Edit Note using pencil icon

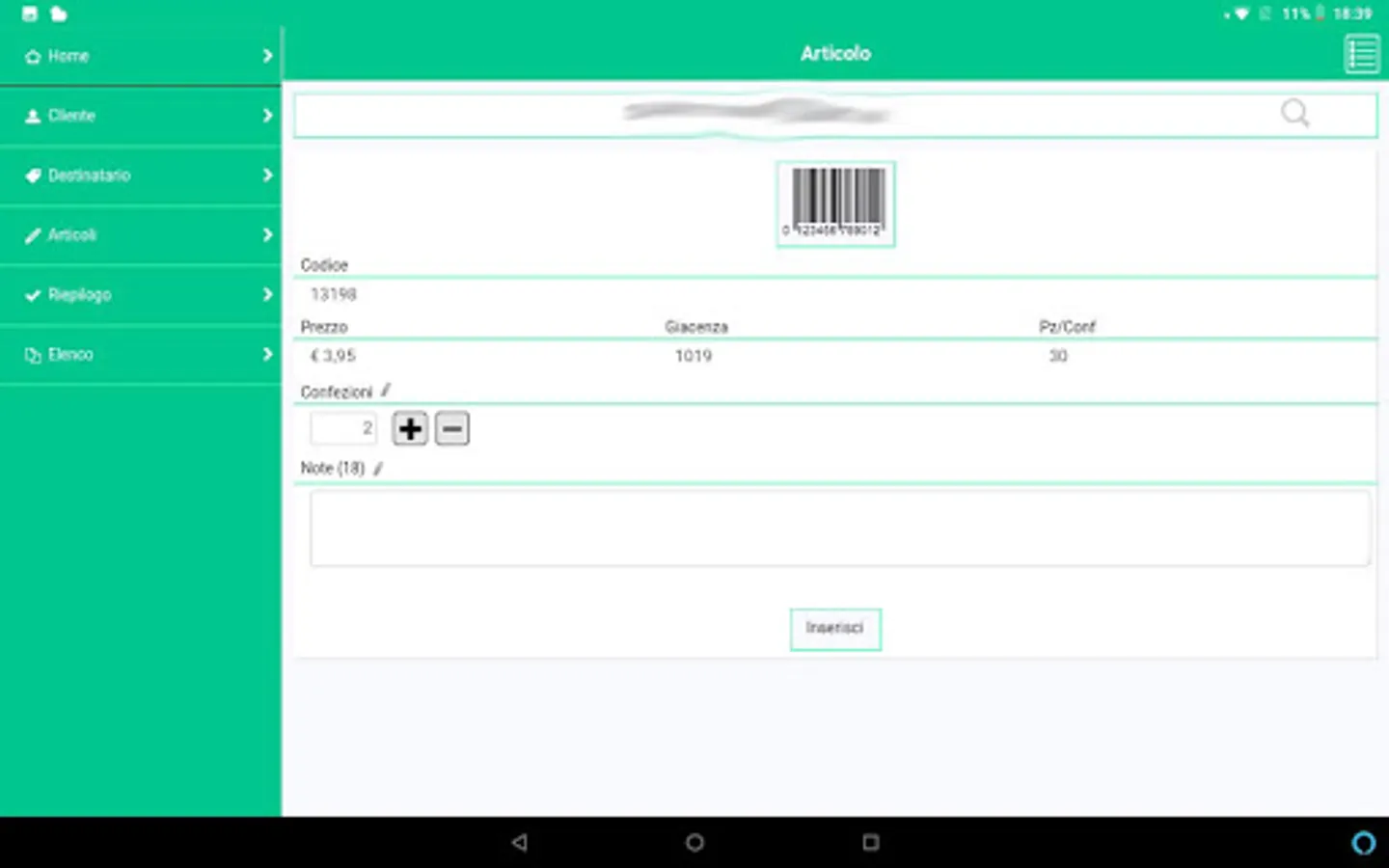click(x=378, y=468)
